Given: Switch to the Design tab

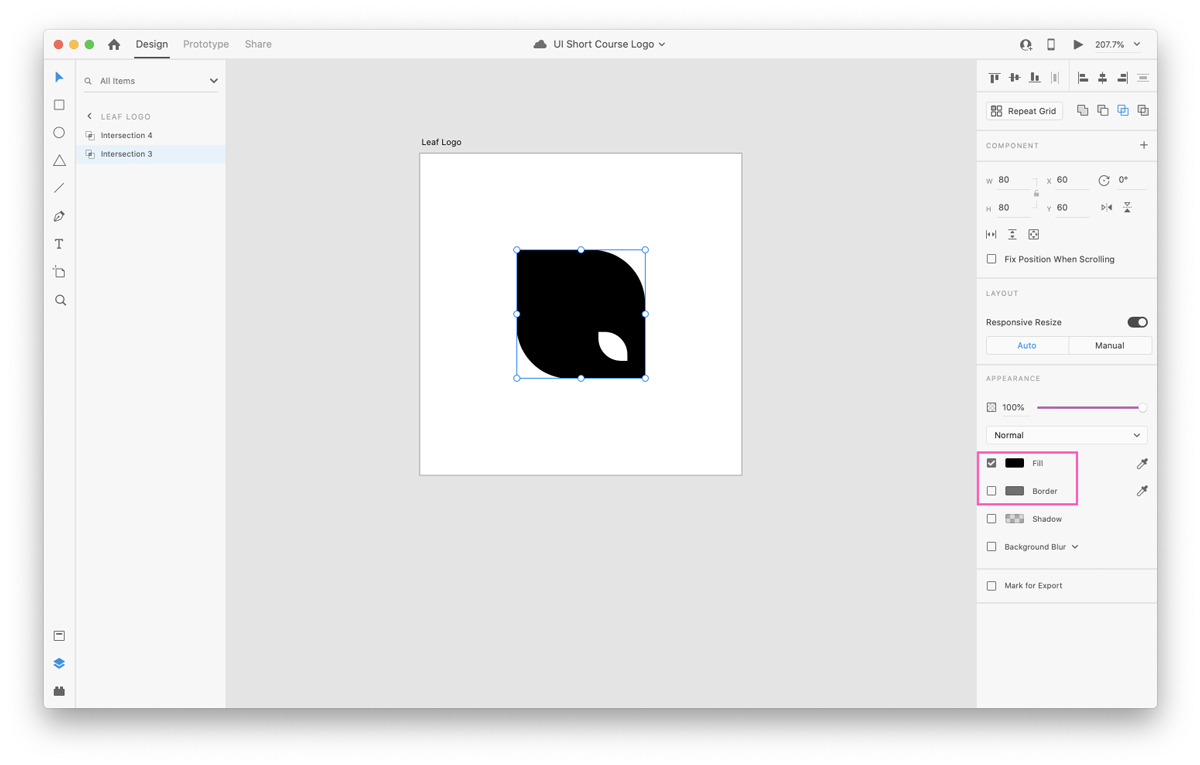Looking at the screenshot, I should tap(152, 44).
